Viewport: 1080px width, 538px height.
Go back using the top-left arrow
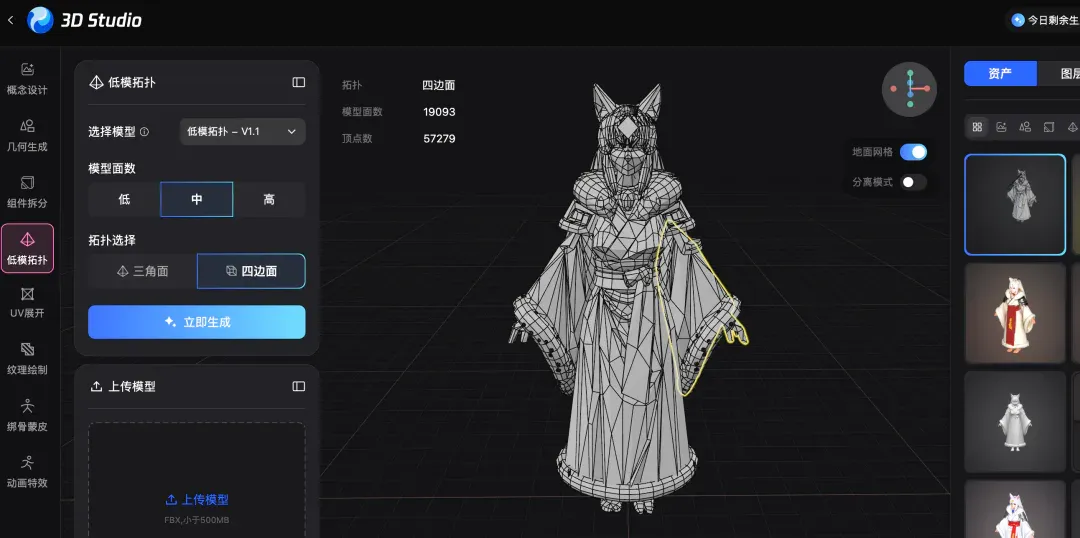click(10, 21)
